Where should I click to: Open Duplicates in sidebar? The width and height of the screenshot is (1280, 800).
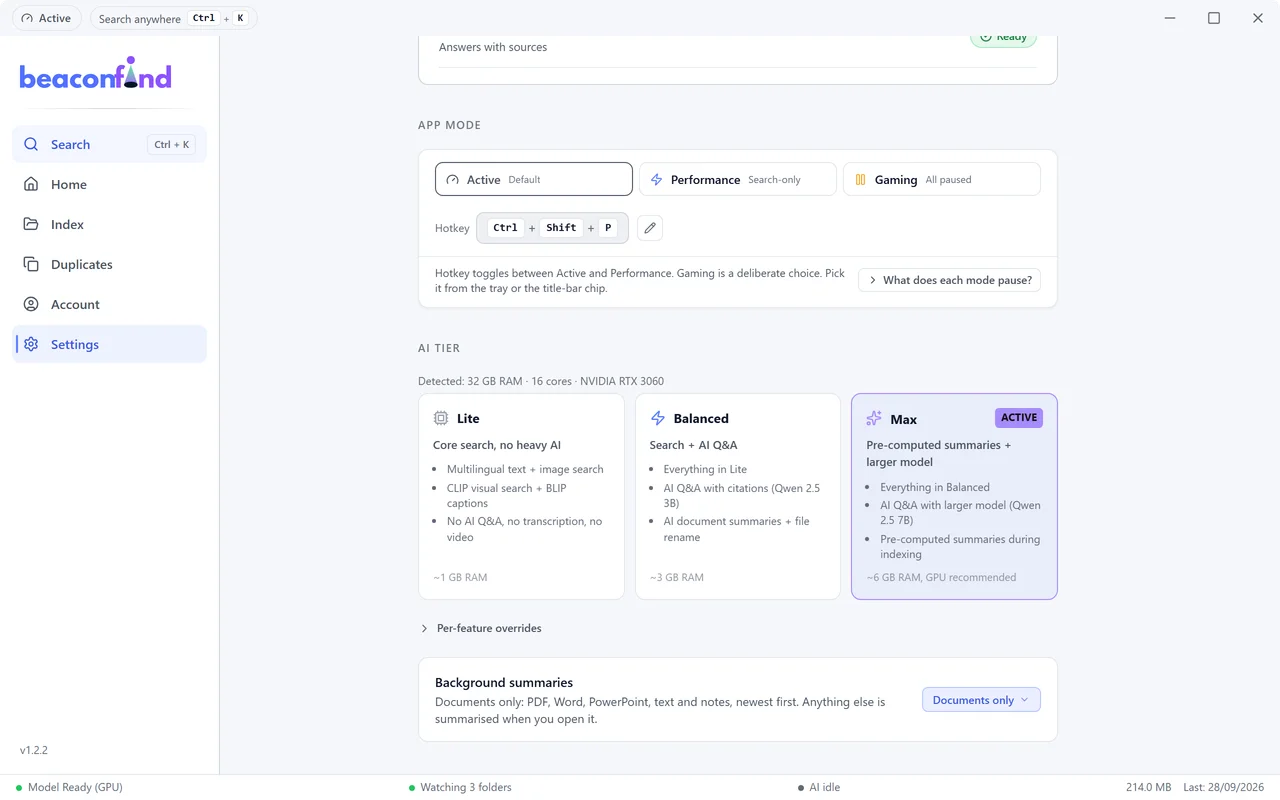109,264
